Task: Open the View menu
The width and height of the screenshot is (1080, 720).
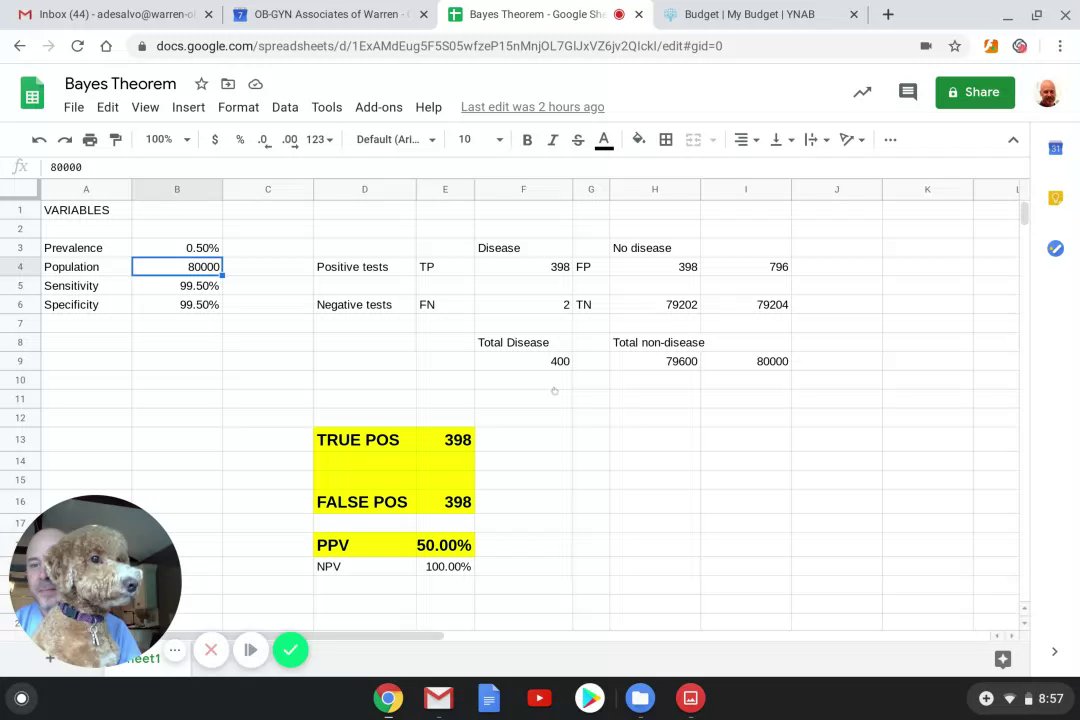Action: tap(145, 107)
